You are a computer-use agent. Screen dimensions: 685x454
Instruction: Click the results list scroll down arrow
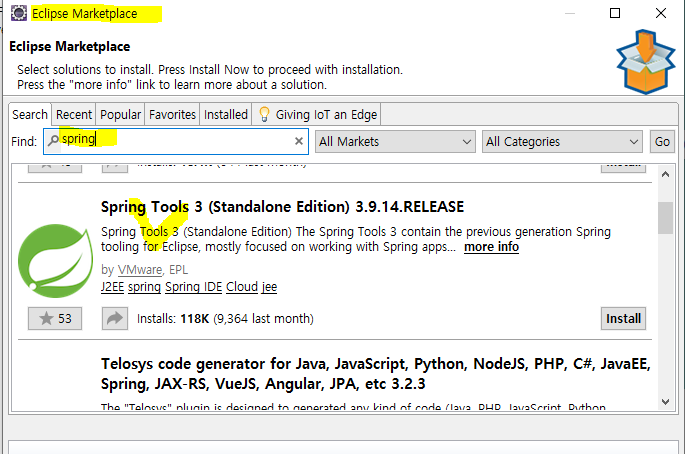pyautogui.click(x=665, y=402)
